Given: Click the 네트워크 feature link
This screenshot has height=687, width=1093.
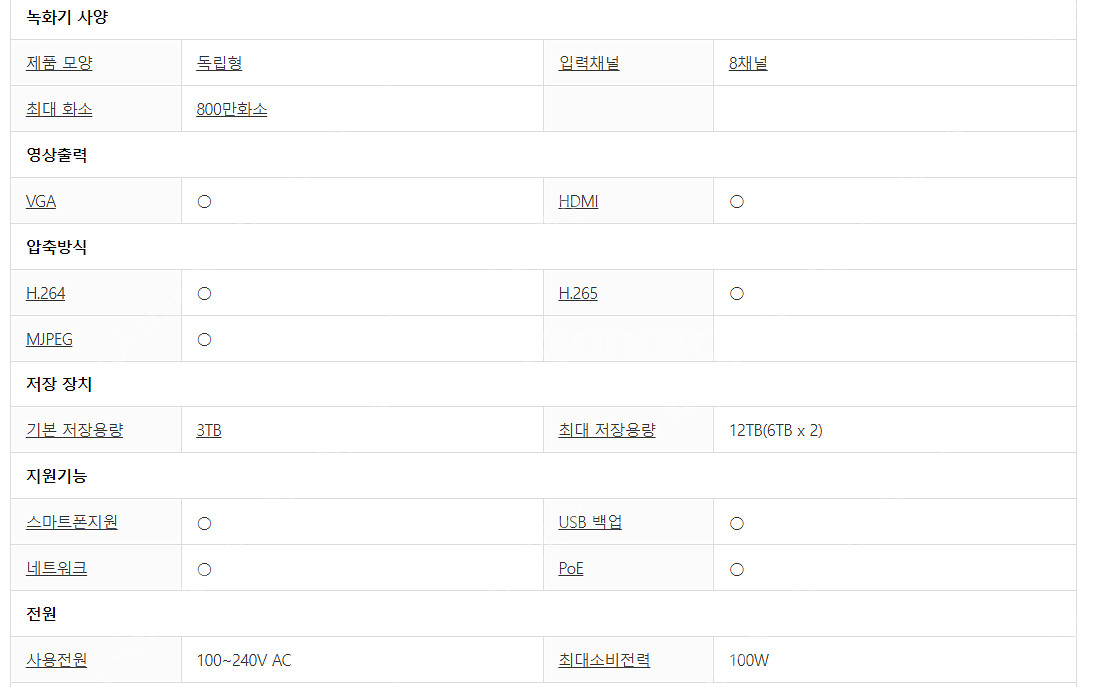Looking at the screenshot, I should [x=56, y=568].
